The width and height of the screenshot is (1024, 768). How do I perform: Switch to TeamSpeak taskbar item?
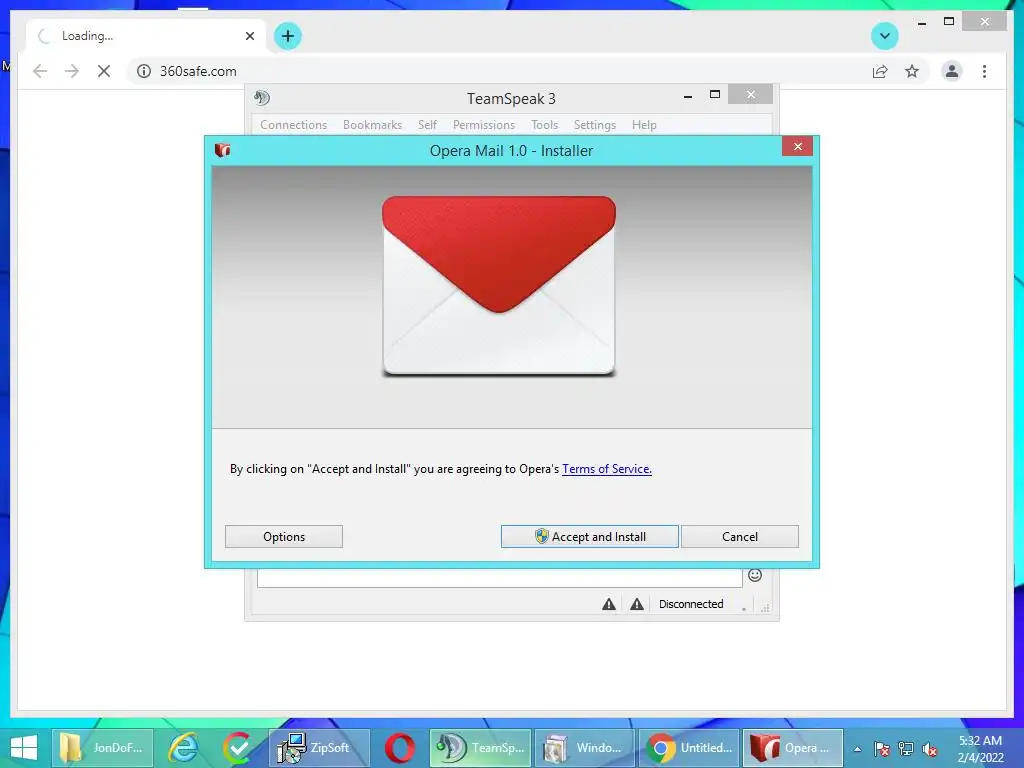[480, 748]
